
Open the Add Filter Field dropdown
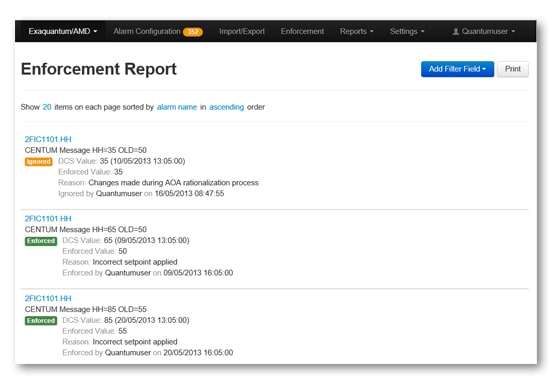pyautogui.click(x=457, y=69)
